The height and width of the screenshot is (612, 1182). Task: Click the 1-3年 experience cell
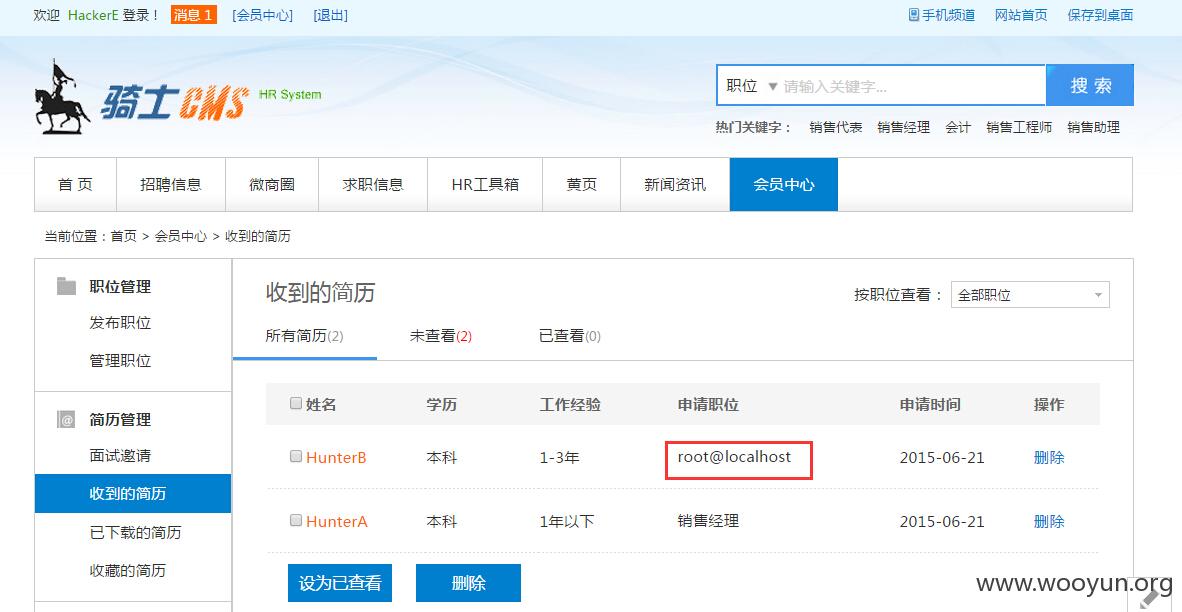pyautogui.click(x=559, y=457)
